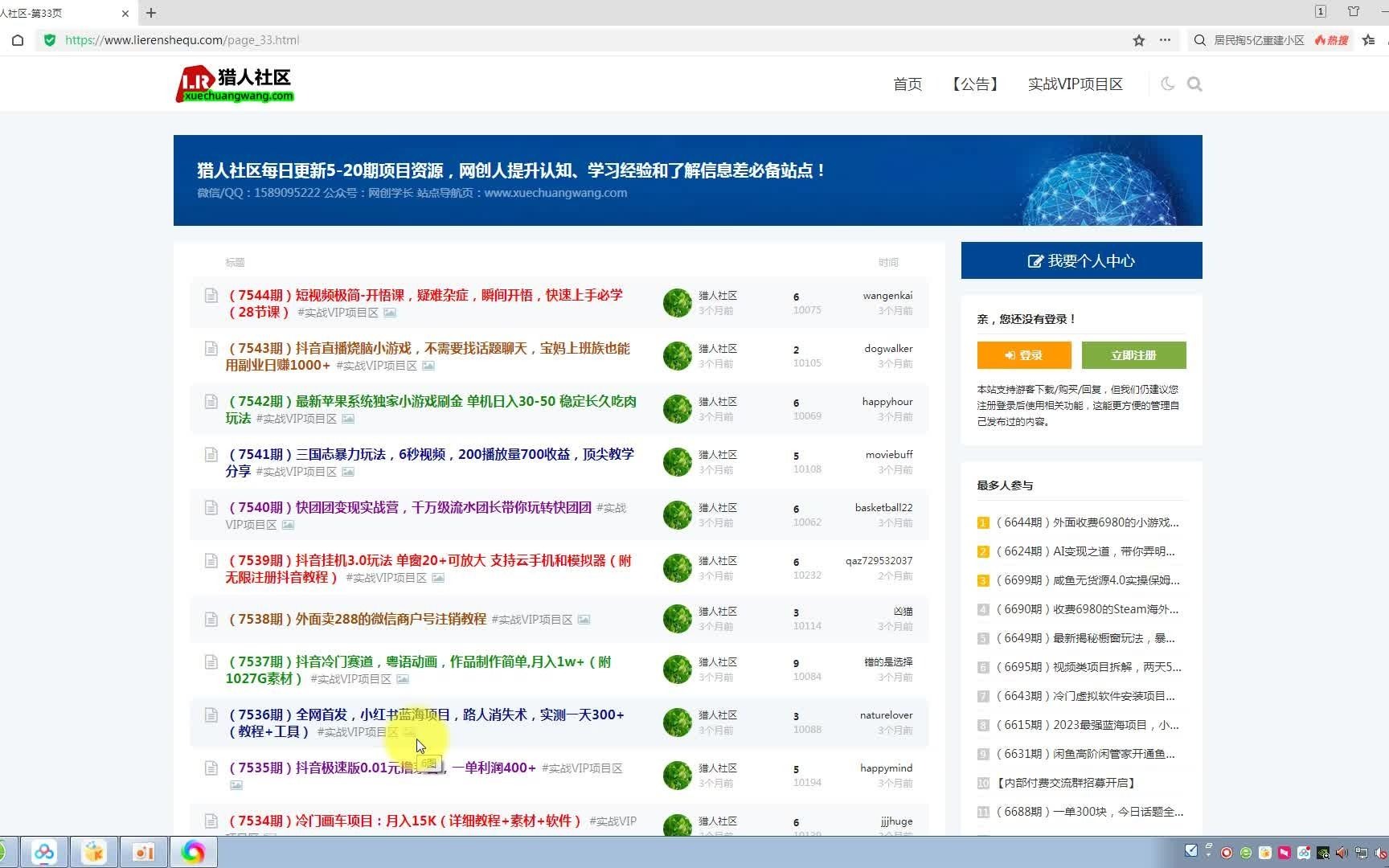This screenshot has width=1389, height=868.
Task: Open user basketball22 profile
Action: [883, 508]
